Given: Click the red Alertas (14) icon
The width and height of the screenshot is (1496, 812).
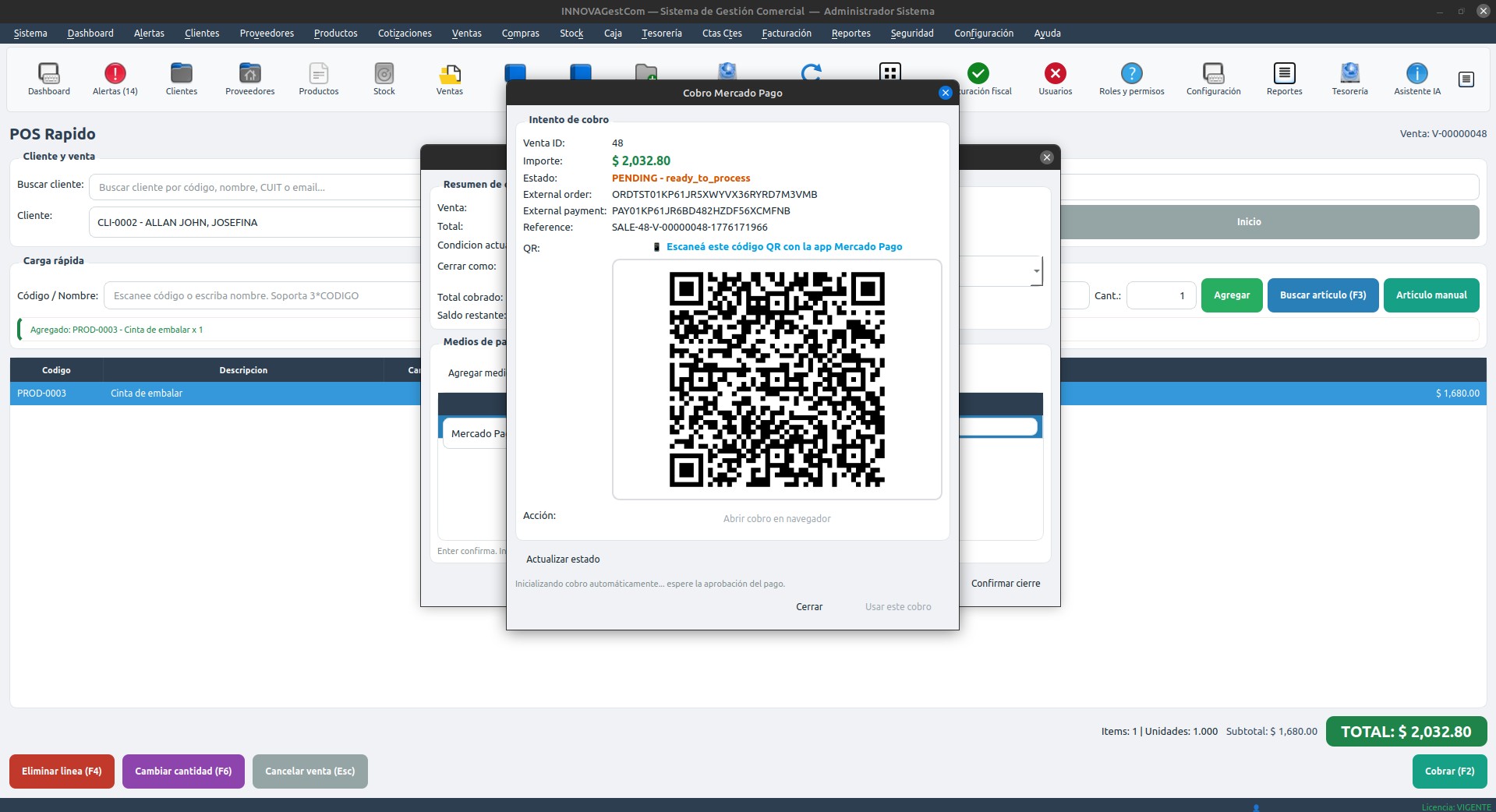Looking at the screenshot, I should point(115,79).
